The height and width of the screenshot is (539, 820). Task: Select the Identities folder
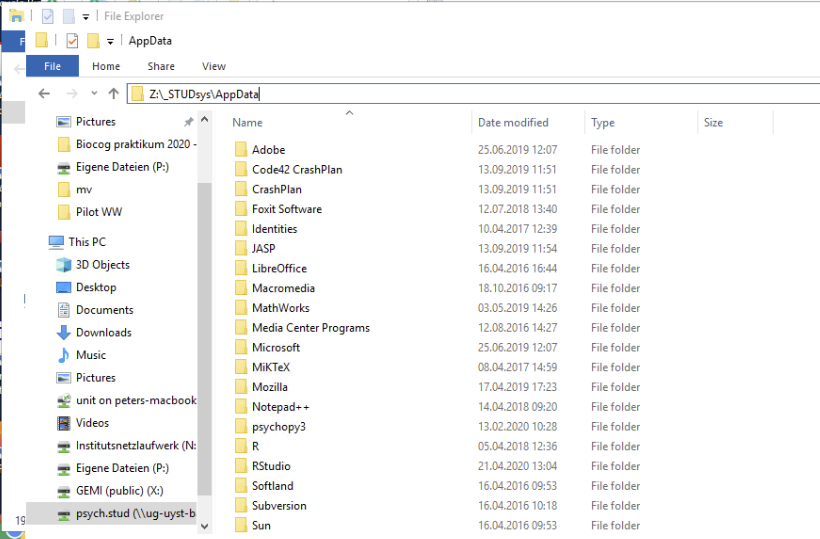coord(274,229)
